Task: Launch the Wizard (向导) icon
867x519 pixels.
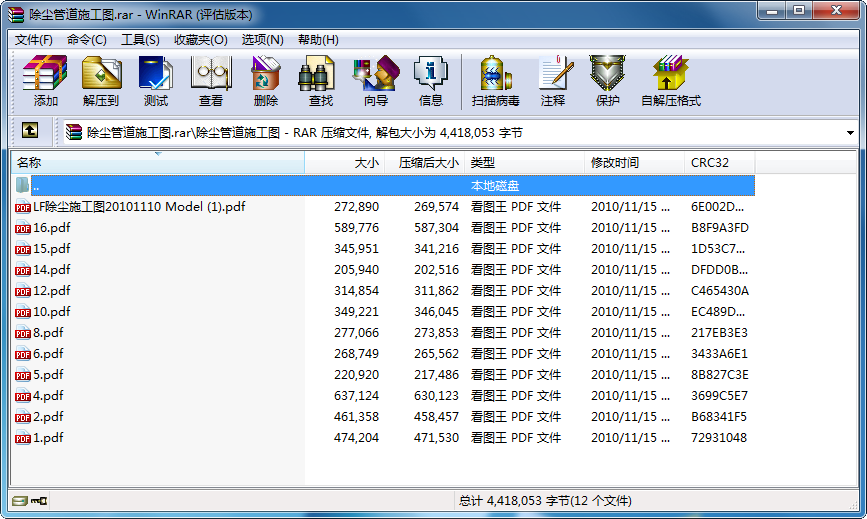Action: click(x=376, y=81)
